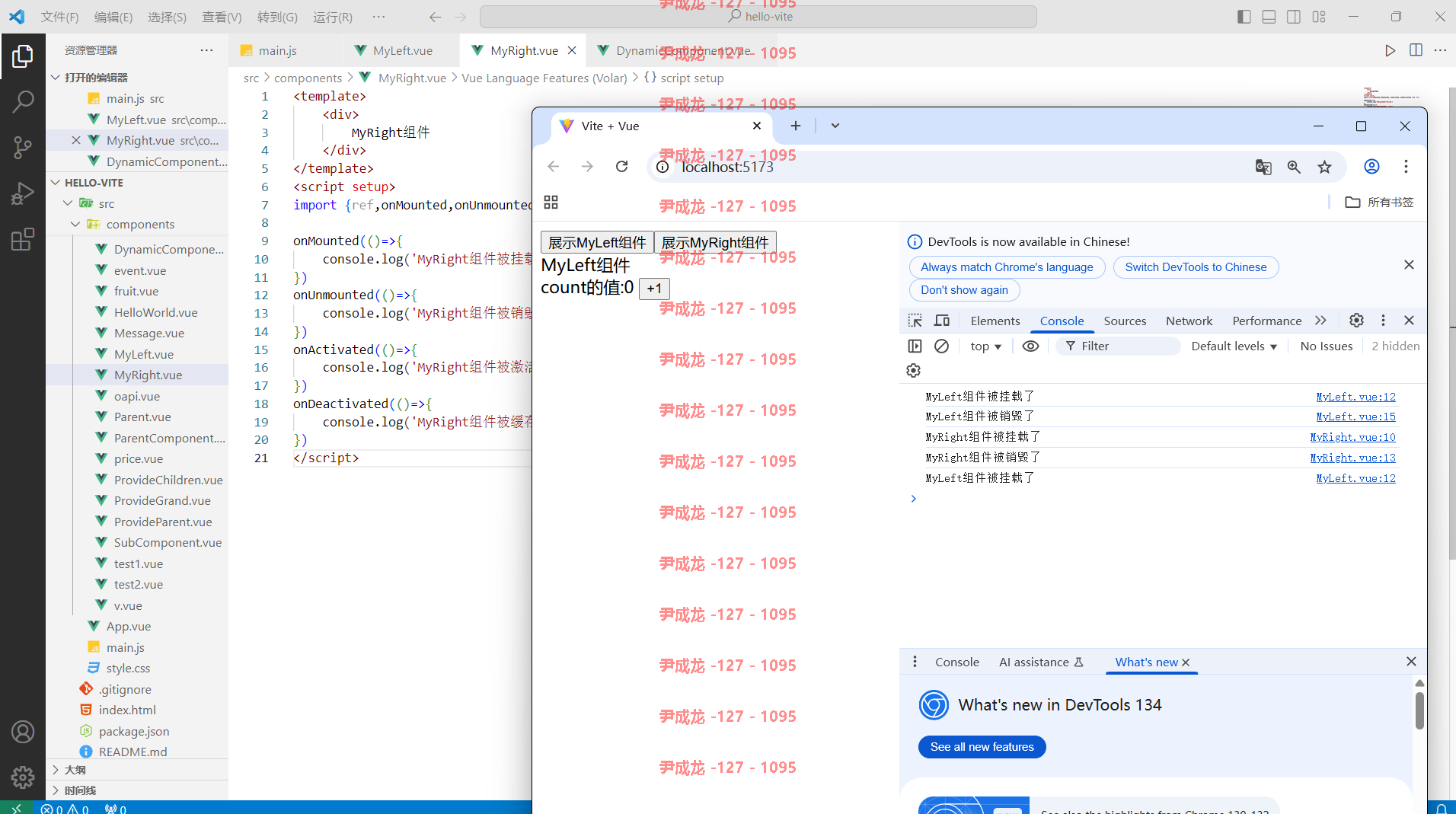Click the Run code play icon

(x=1390, y=50)
